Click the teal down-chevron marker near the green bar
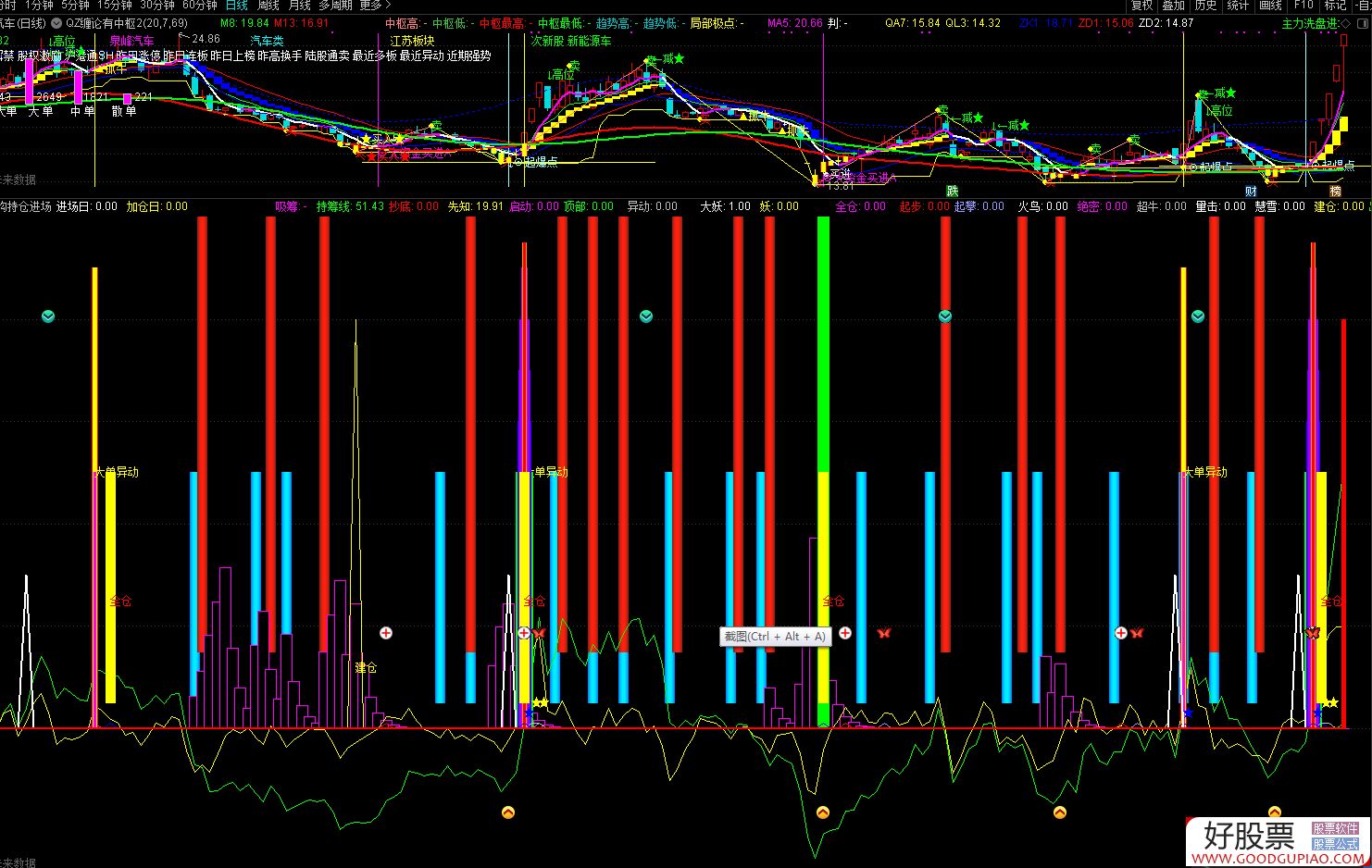This screenshot has width=1372, height=868. [944, 316]
